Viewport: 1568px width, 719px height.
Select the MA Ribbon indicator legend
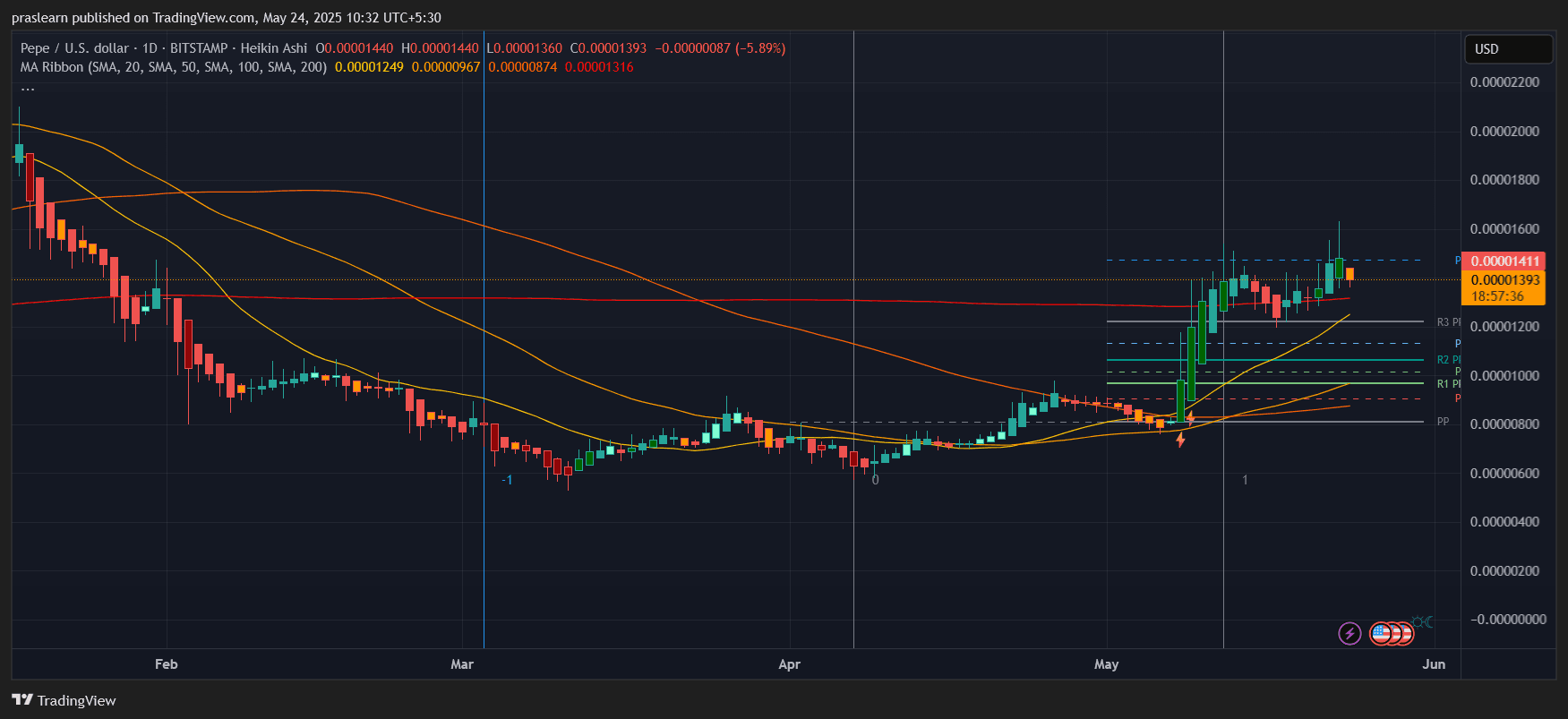(x=174, y=67)
